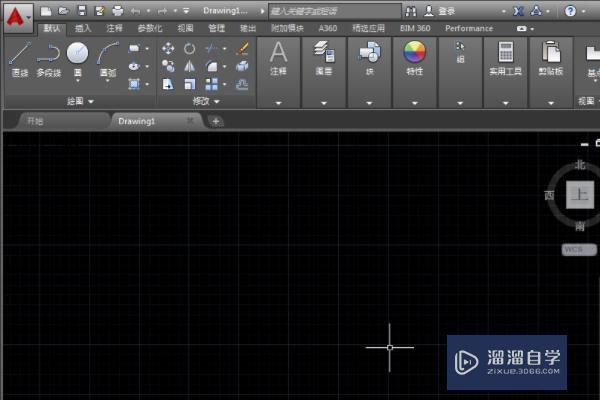Click the keyword search input field
This screenshot has width=600, height=400.
335,11
